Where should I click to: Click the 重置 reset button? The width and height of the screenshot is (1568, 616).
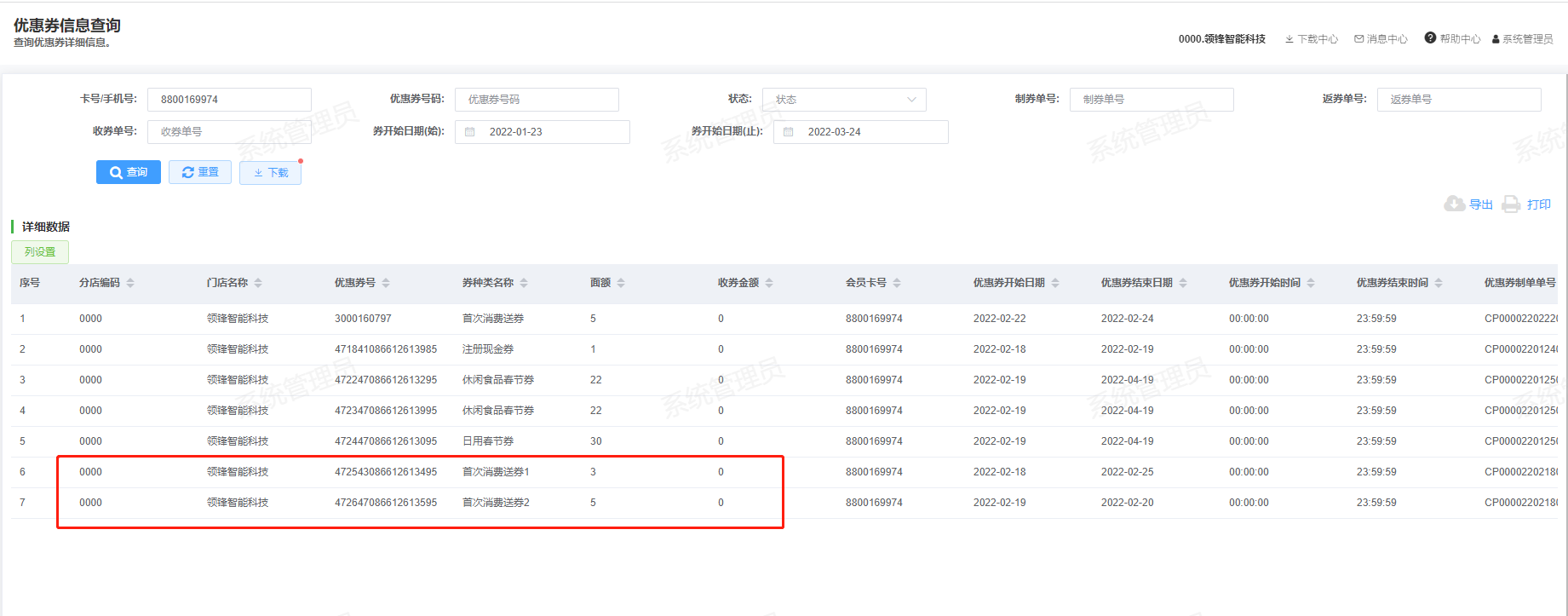coord(200,172)
